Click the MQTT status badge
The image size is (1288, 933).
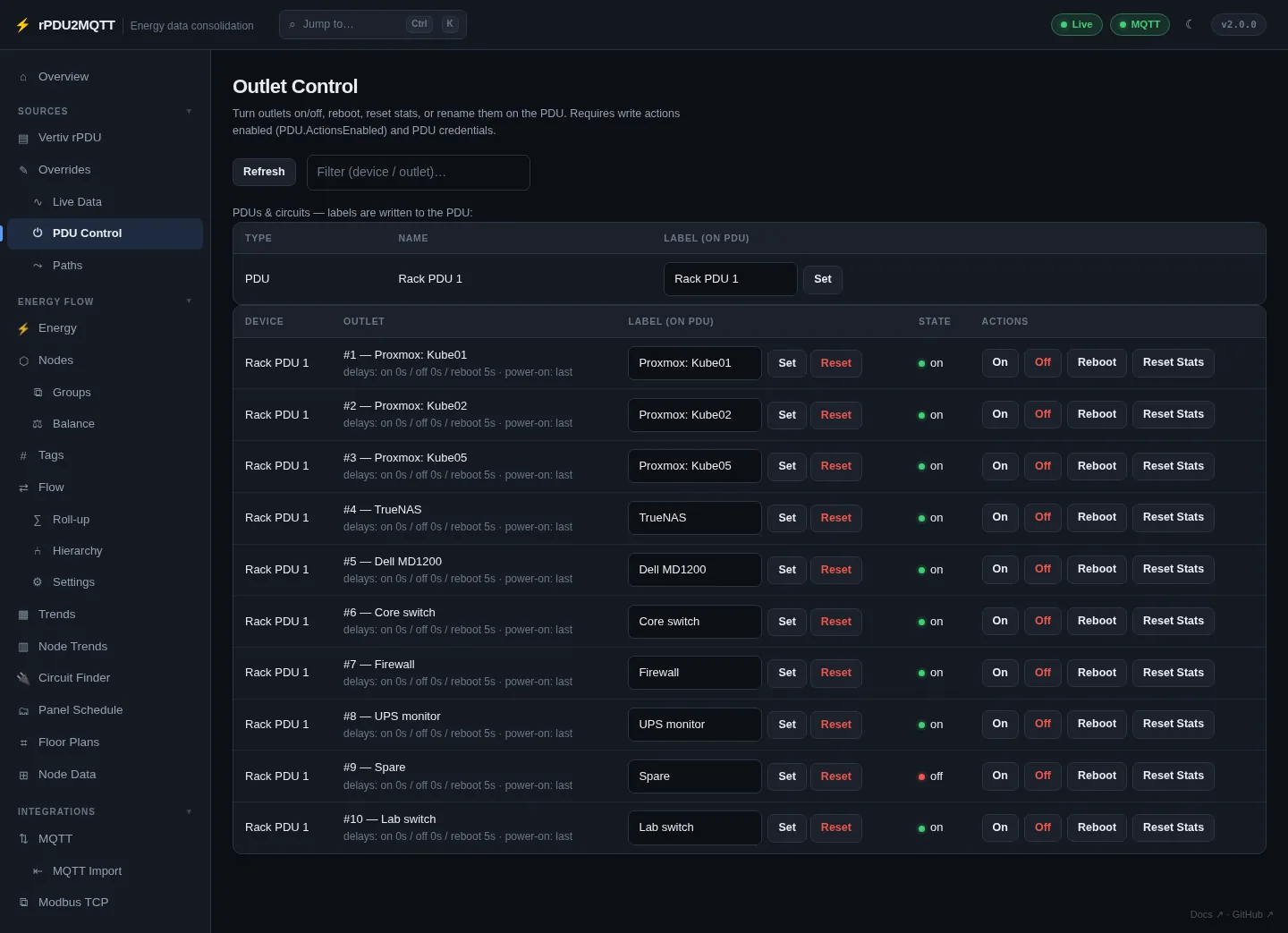tap(1140, 24)
